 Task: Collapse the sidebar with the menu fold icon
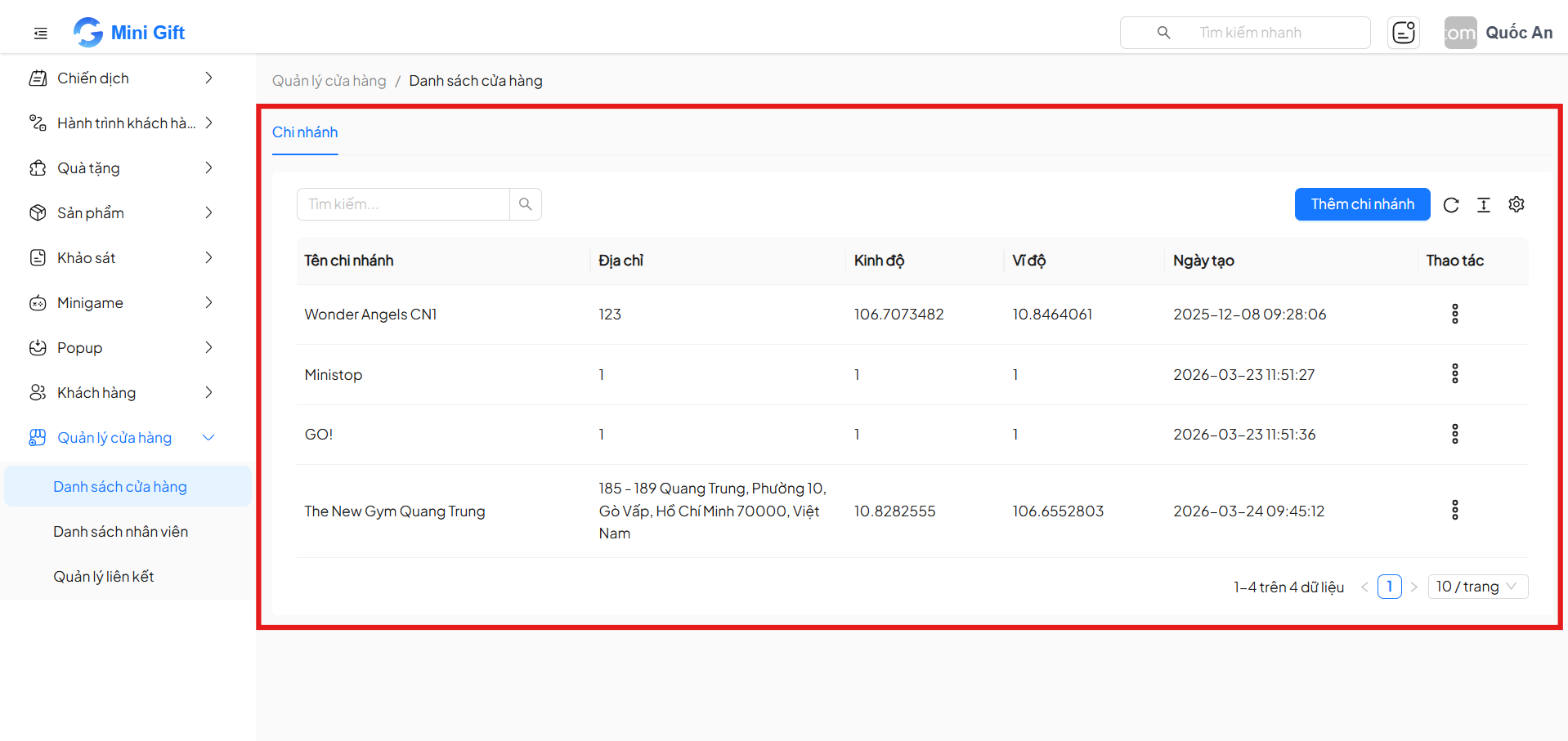(x=41, y=33)
